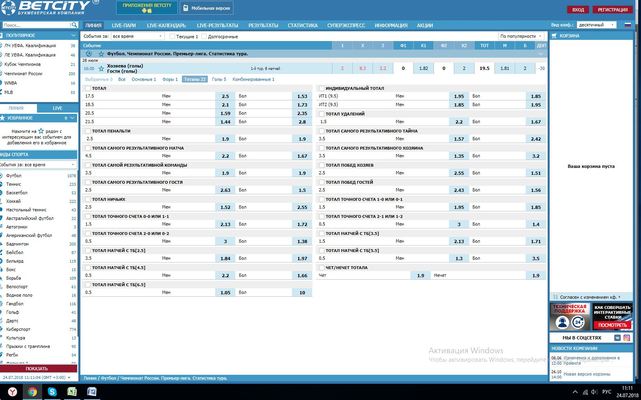Open the Мобильная версия phone icon link
Viewport: 641px width, 400px height.
(x=186, y=8)
